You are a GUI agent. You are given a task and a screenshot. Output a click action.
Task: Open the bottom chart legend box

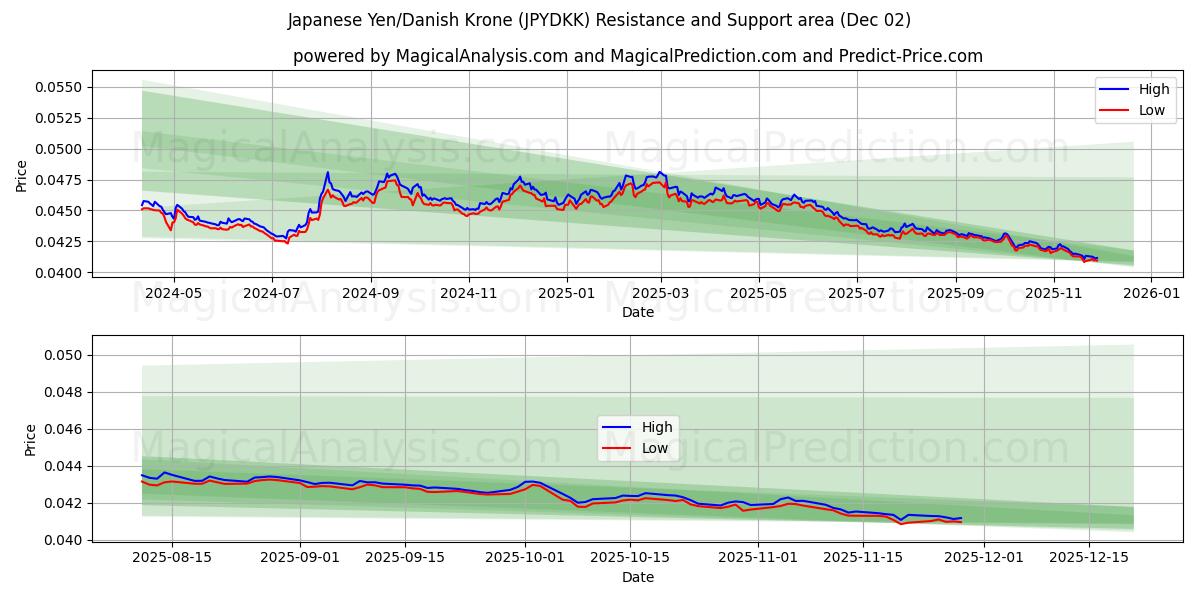pos(640,436)
